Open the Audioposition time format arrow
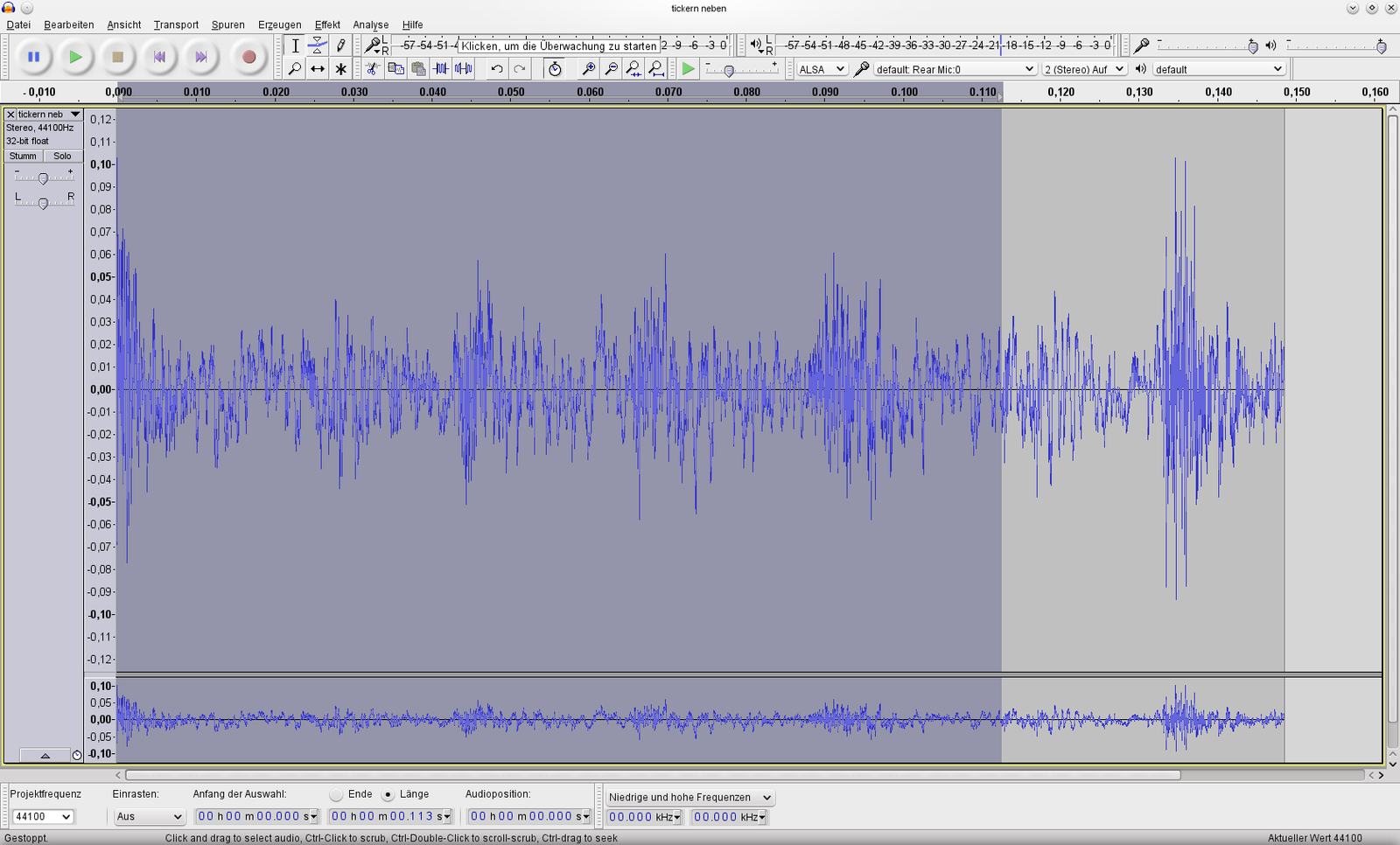The width and height of the screenshot is (1400, 845). [x=586, y=817]
